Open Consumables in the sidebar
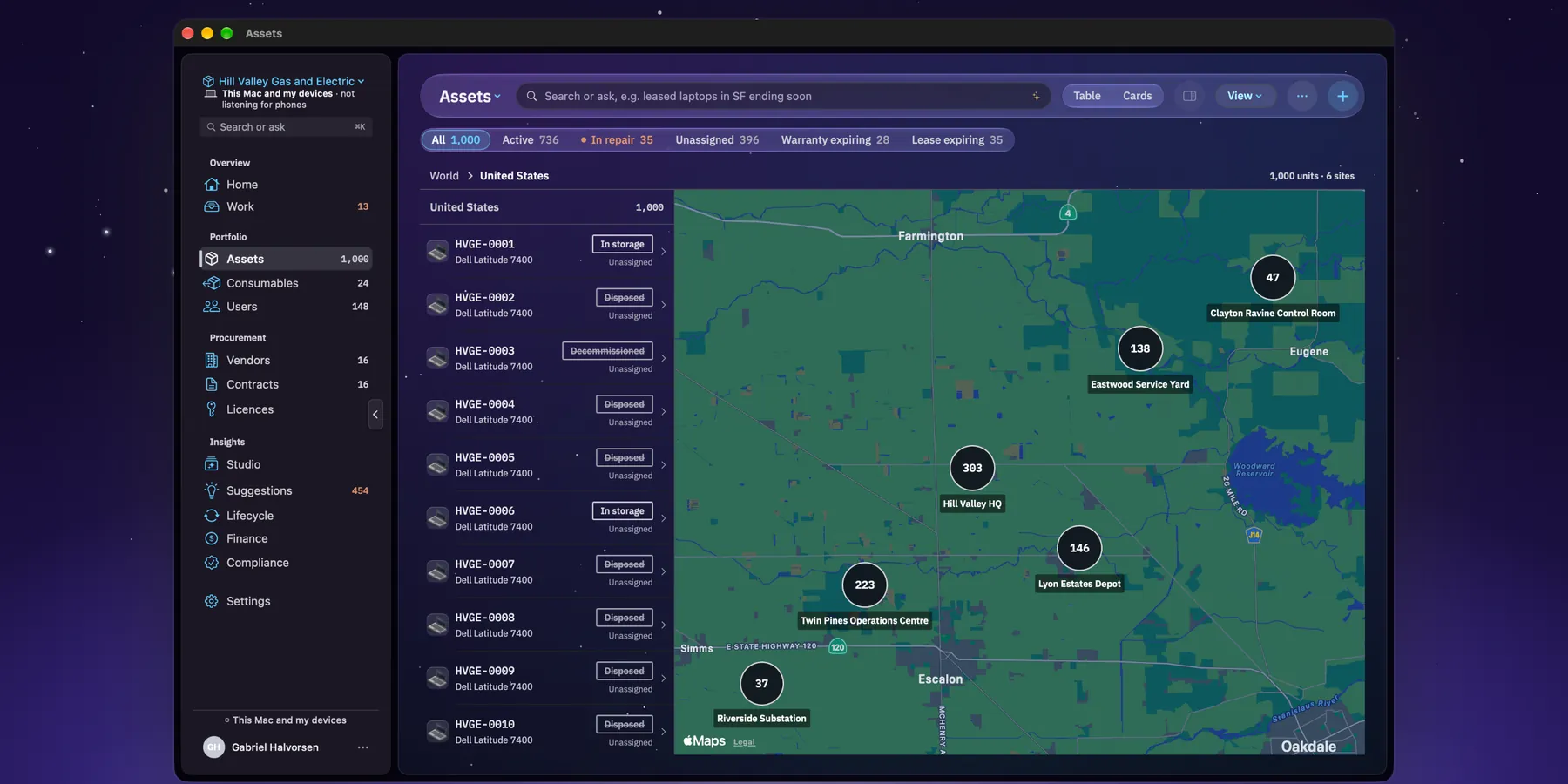1568x784 pixels. [286, 283]
